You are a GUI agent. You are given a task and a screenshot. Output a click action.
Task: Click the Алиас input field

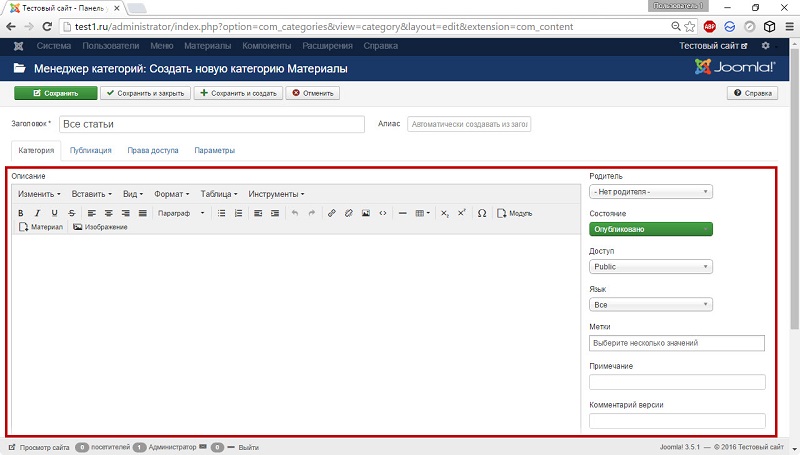click(x=469, y=124)
